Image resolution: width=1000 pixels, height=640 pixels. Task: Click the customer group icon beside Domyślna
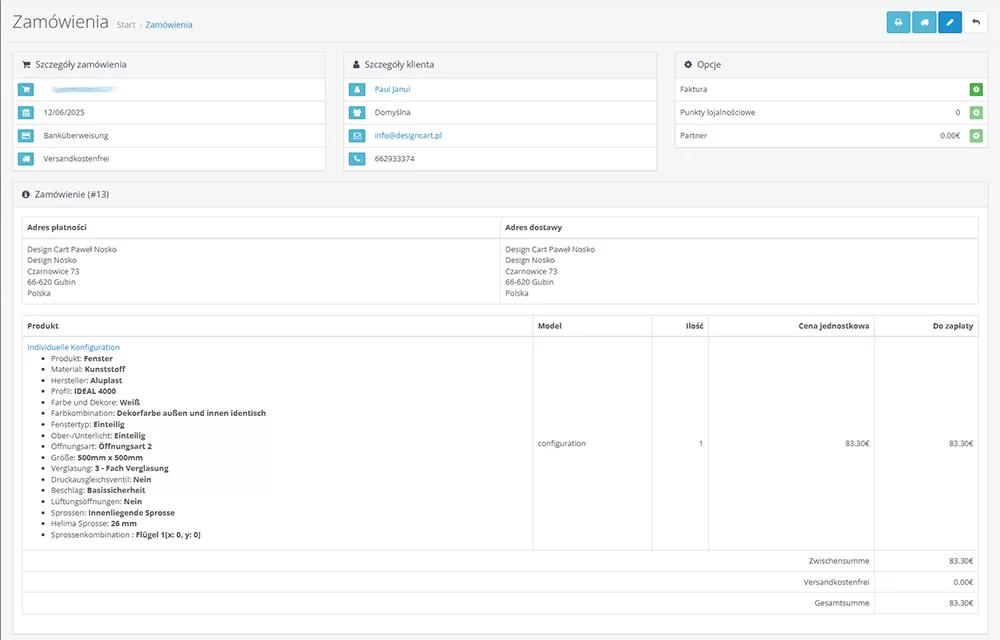coord(357,113)
